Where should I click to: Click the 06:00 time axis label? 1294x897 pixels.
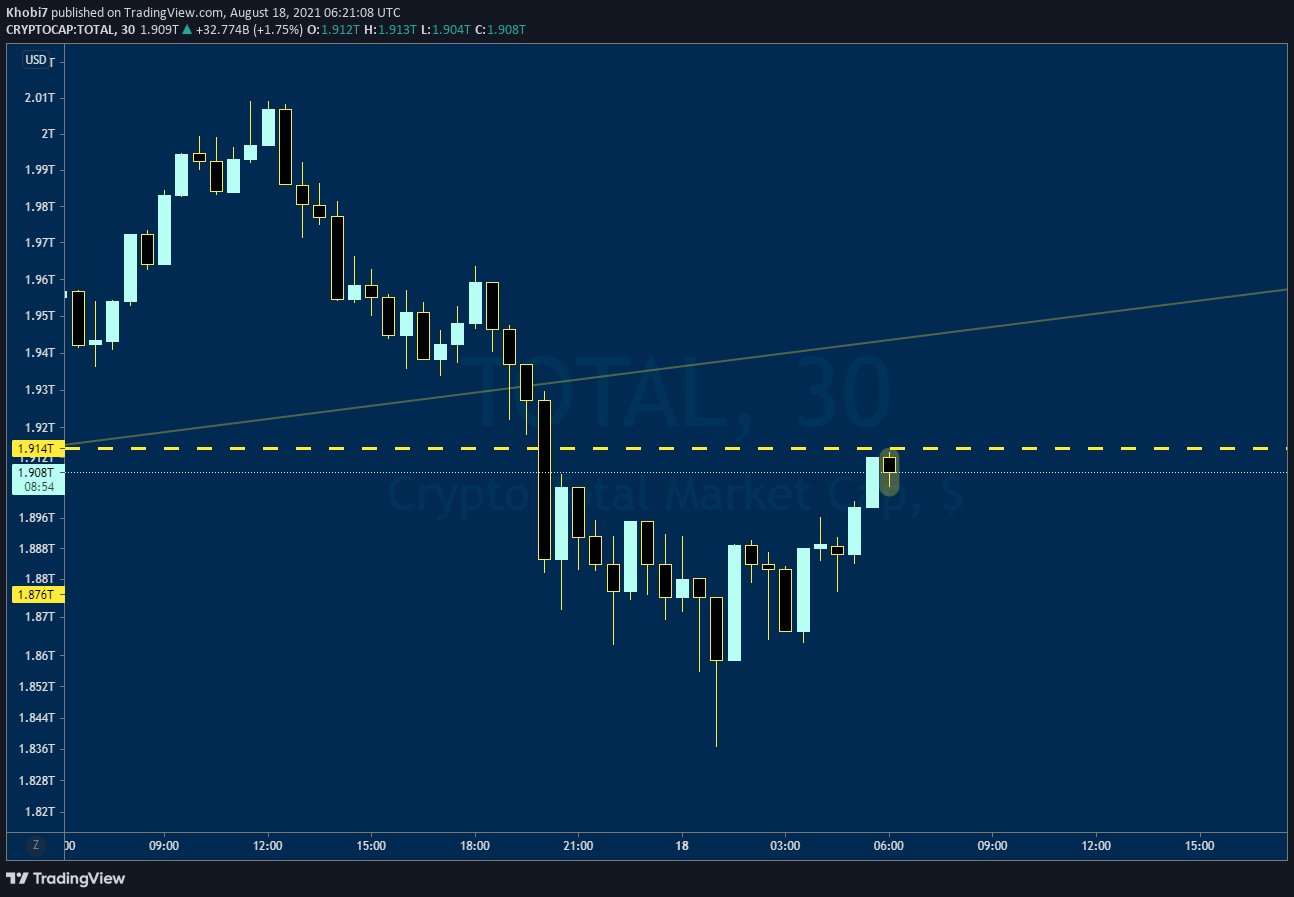point(889,846)
